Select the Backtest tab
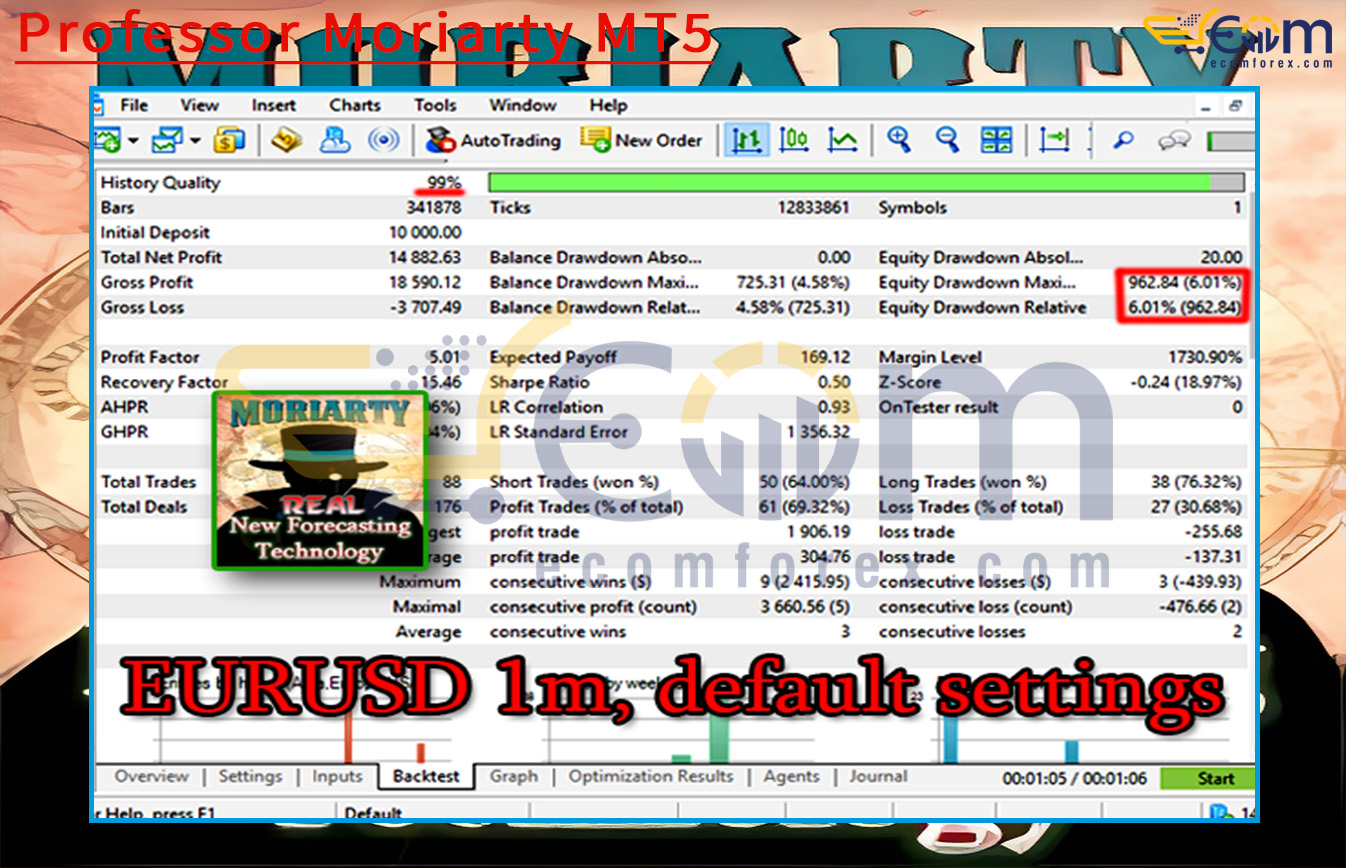 (427, 776)
